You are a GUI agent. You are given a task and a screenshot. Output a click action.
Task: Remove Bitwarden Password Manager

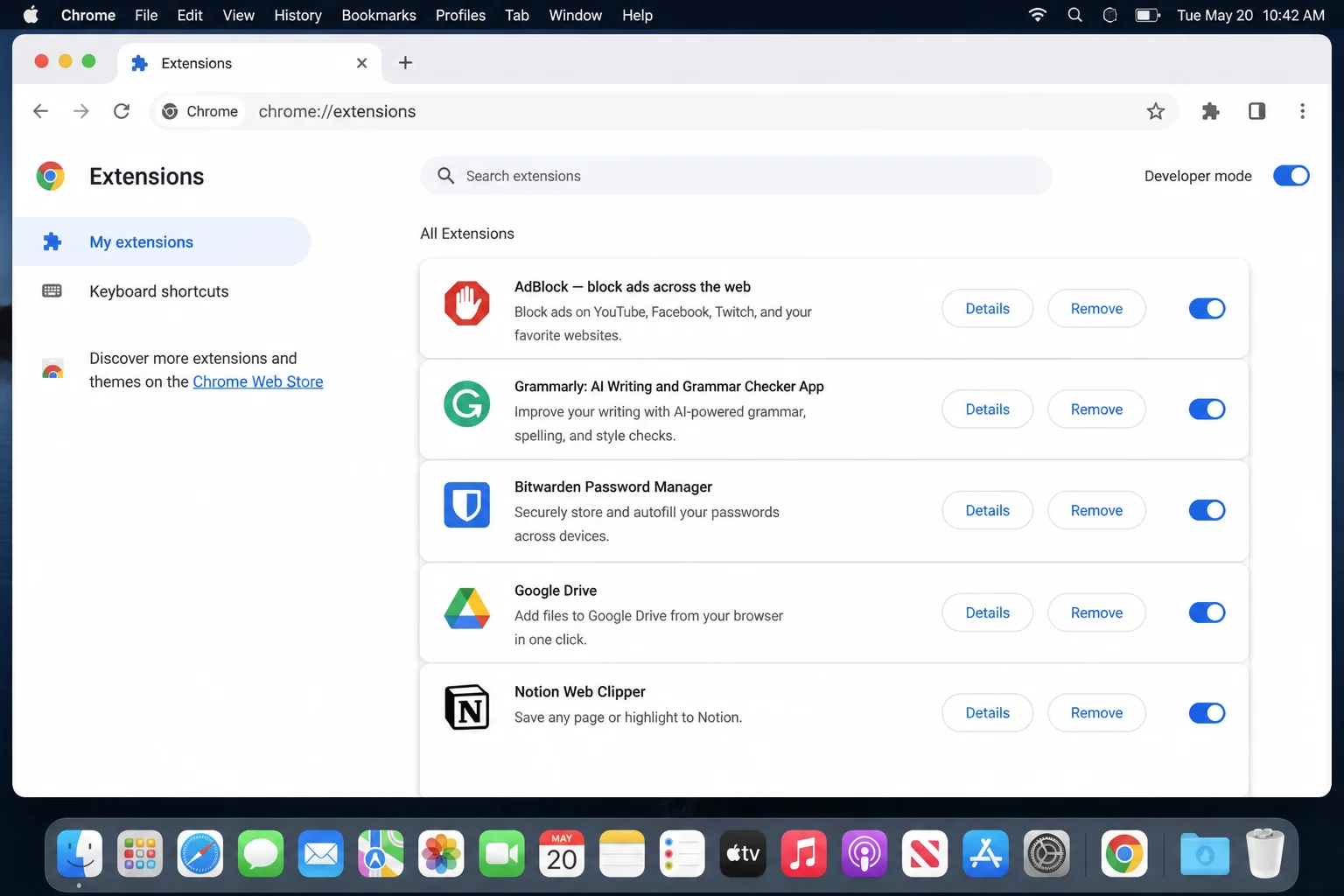pyautogui.click(x=1096, y=510)
